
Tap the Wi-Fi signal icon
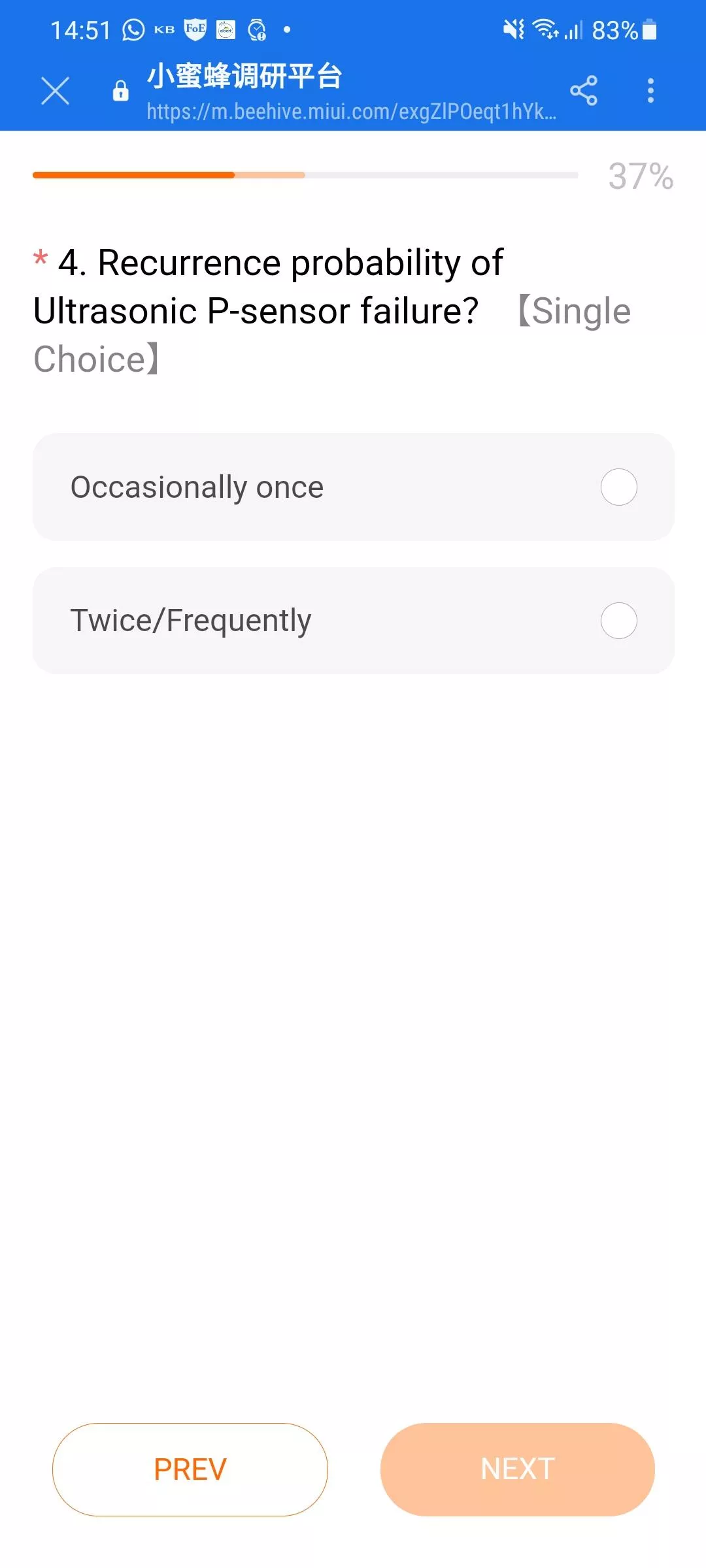(x=545, y=29)
